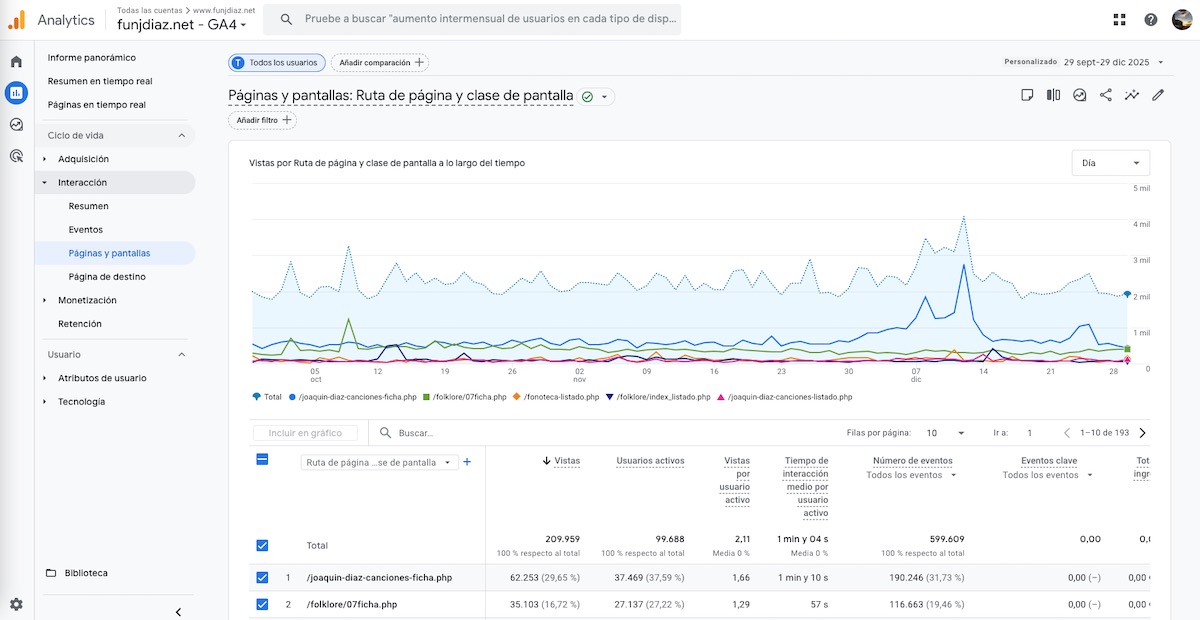The image size is (1200, 620).
Task: Change rows per page from 10
Action: coord(944,432)
